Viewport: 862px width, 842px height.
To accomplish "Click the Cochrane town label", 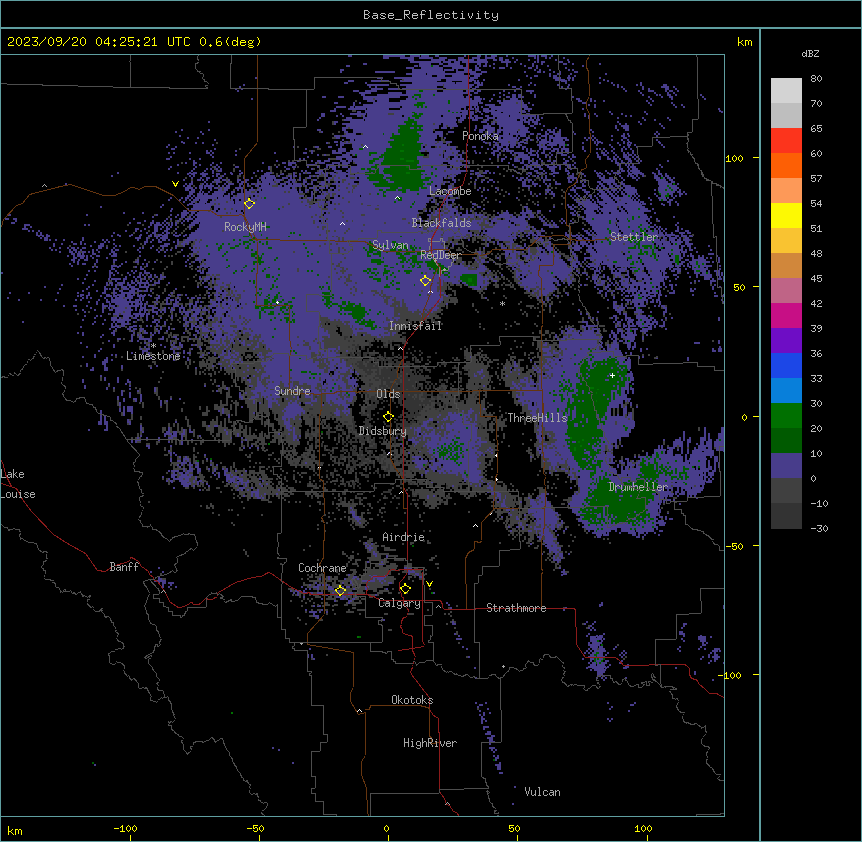I will [x=322, y=568].
